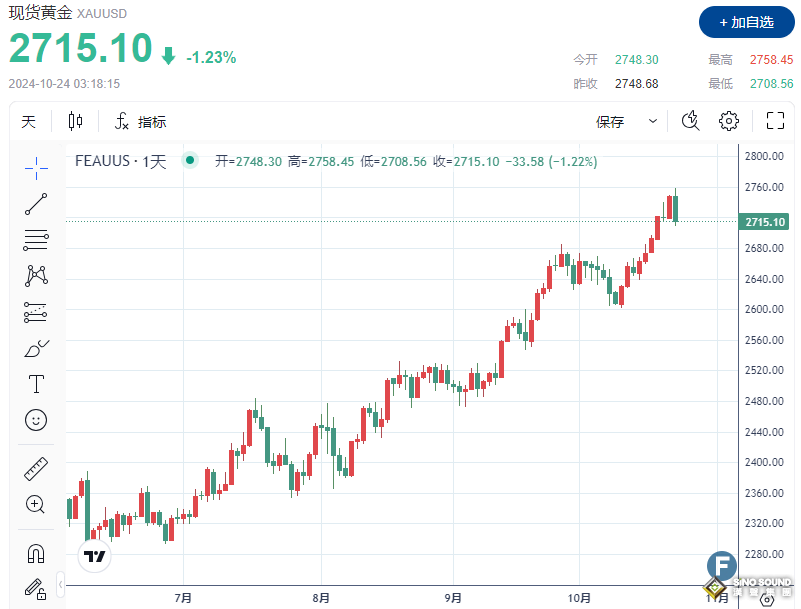The image size is (801, 609).
Task: Open the Fib retracement tool
Action: 36,240
